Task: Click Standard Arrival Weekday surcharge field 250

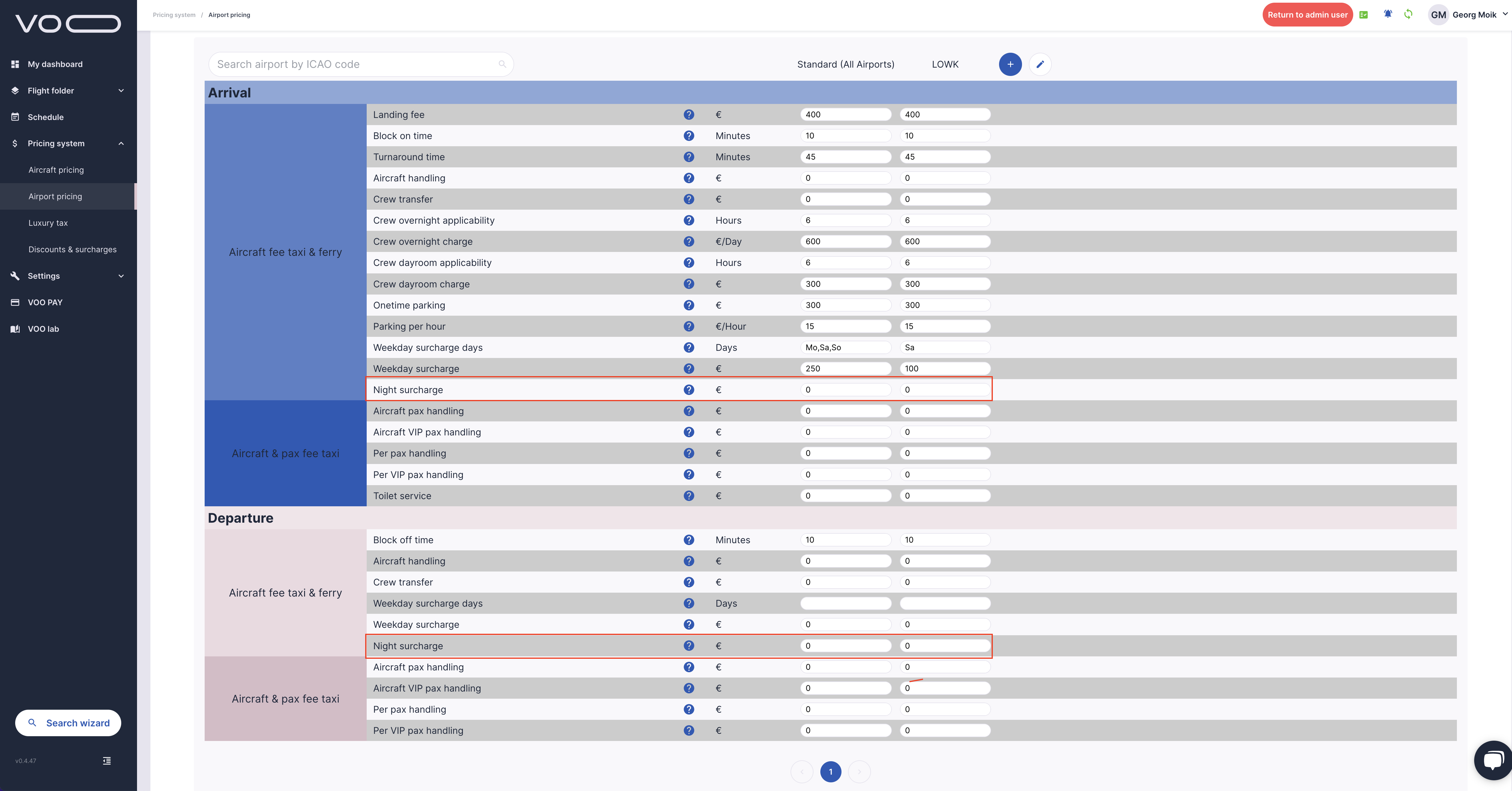Action: click(x=846, y=368)
